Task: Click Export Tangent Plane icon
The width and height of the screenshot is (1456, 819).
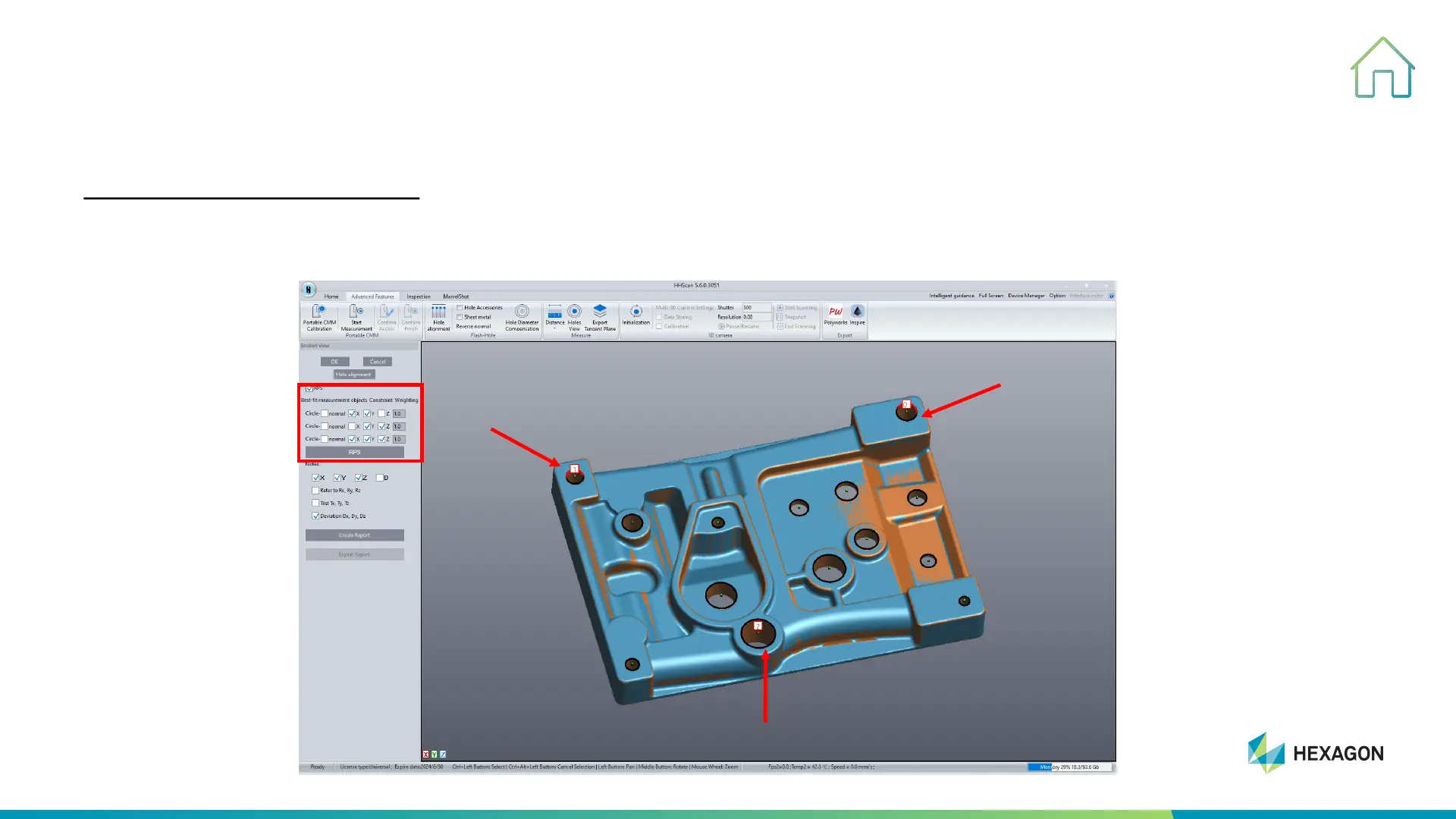Action: point(600,312)
